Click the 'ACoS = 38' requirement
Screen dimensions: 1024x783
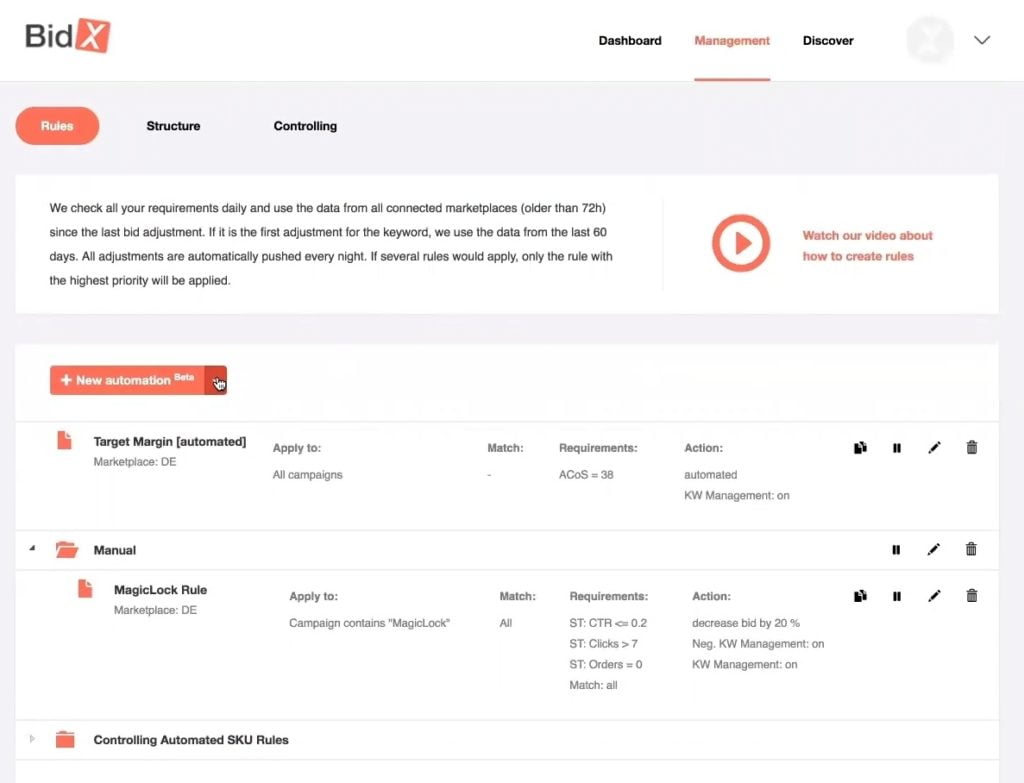pyautogui.click(x=586, y=475)
